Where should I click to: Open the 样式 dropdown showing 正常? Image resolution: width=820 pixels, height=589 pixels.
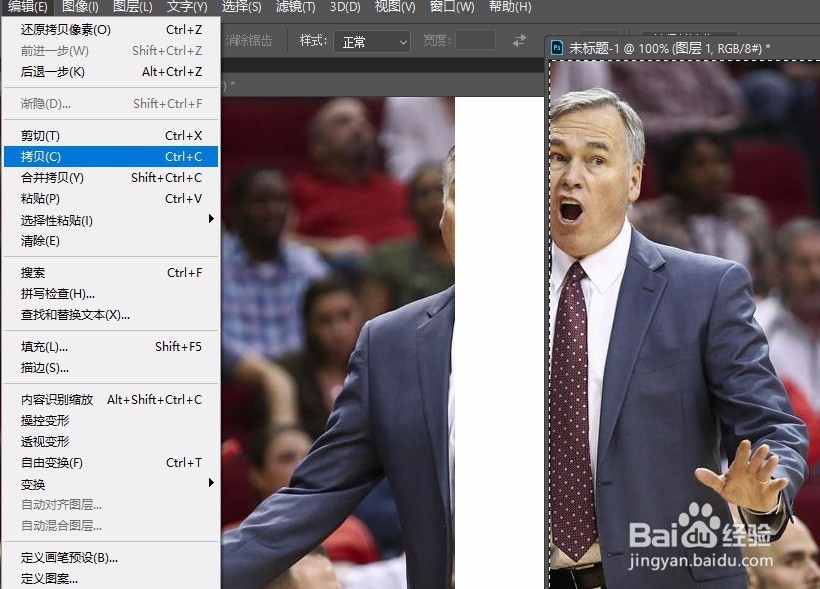point(372,41)
